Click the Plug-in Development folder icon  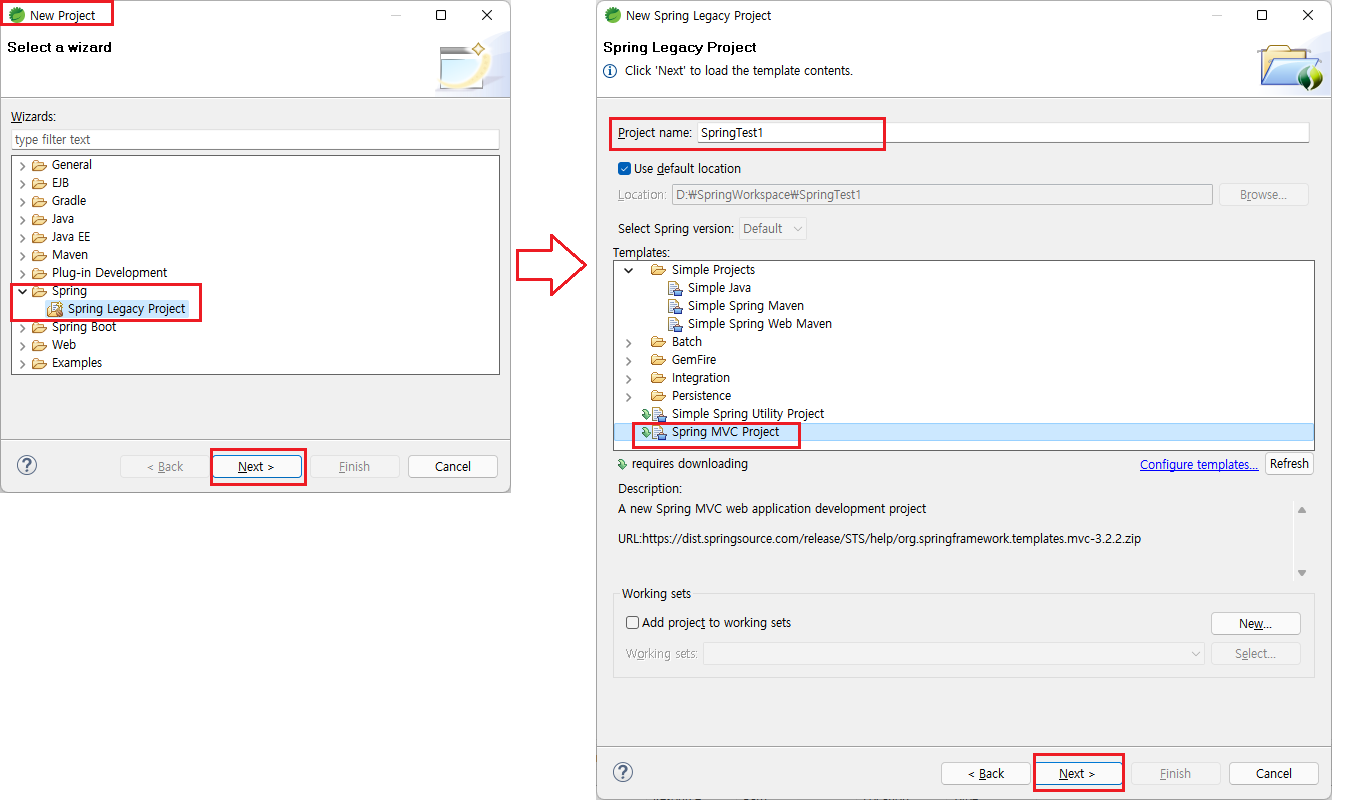tap(39, 273)
